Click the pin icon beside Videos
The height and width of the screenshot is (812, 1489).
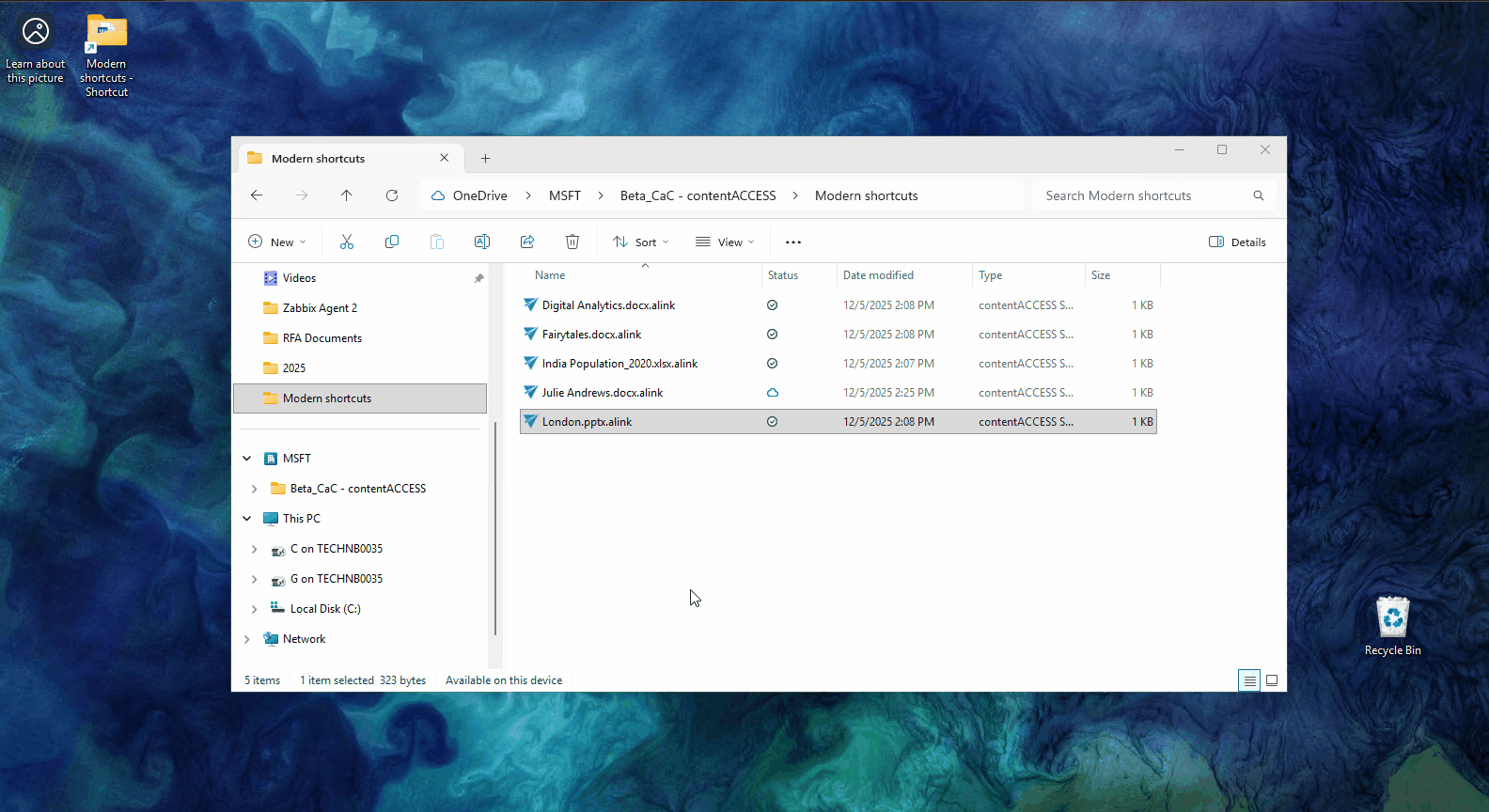point(478,278)
